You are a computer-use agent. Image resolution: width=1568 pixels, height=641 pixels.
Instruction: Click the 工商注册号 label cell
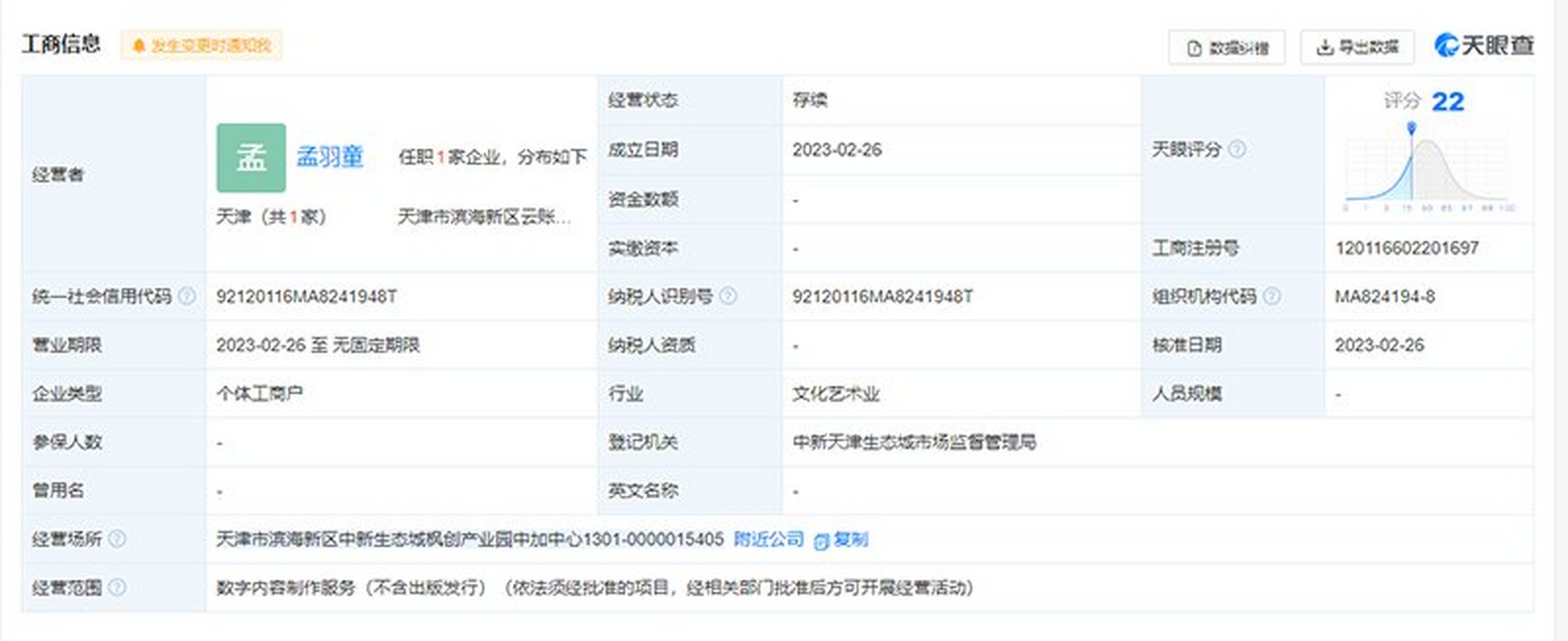[x=1232, y=248]
